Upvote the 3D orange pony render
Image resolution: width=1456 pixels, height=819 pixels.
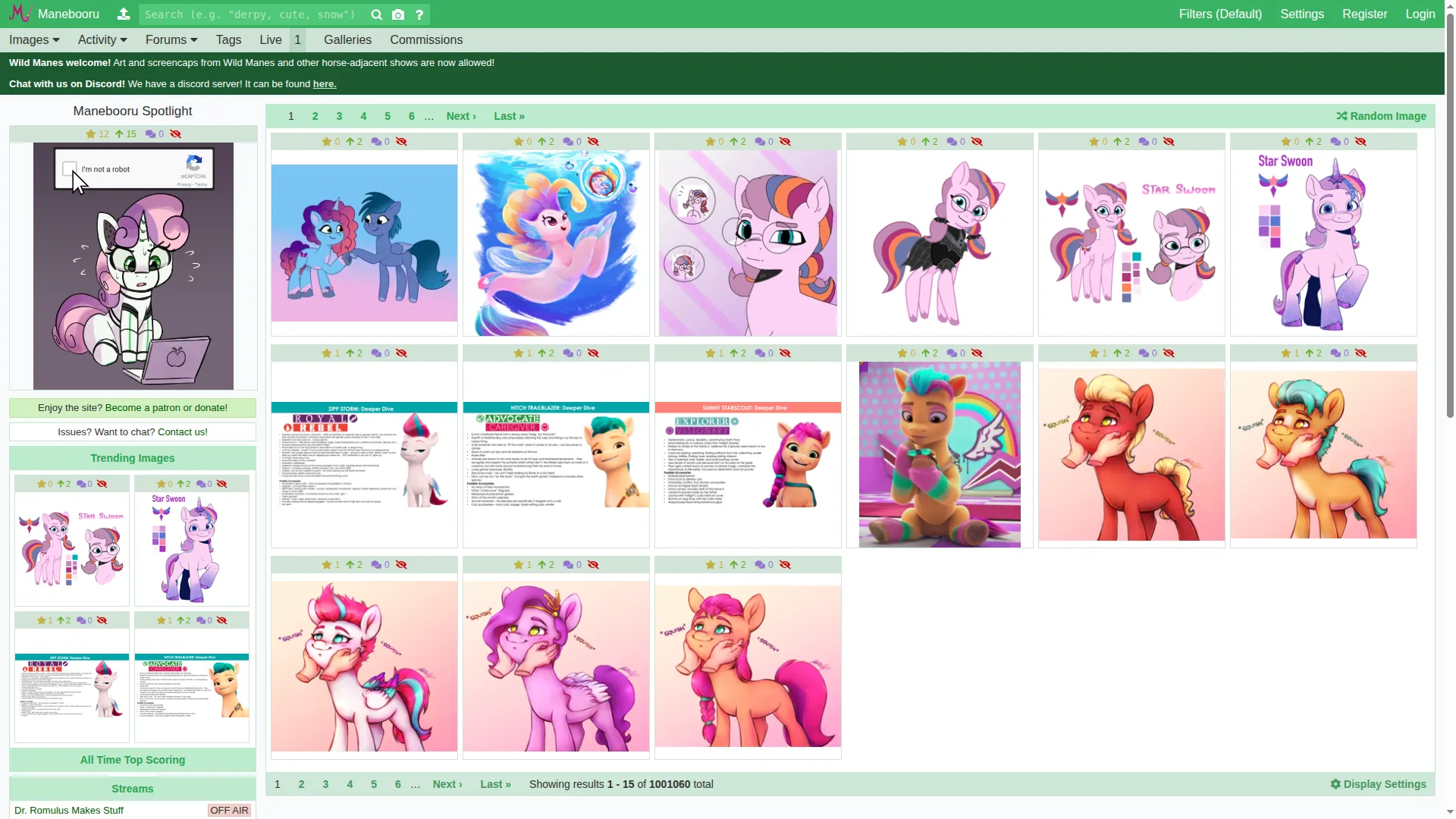tap(926, 353)
